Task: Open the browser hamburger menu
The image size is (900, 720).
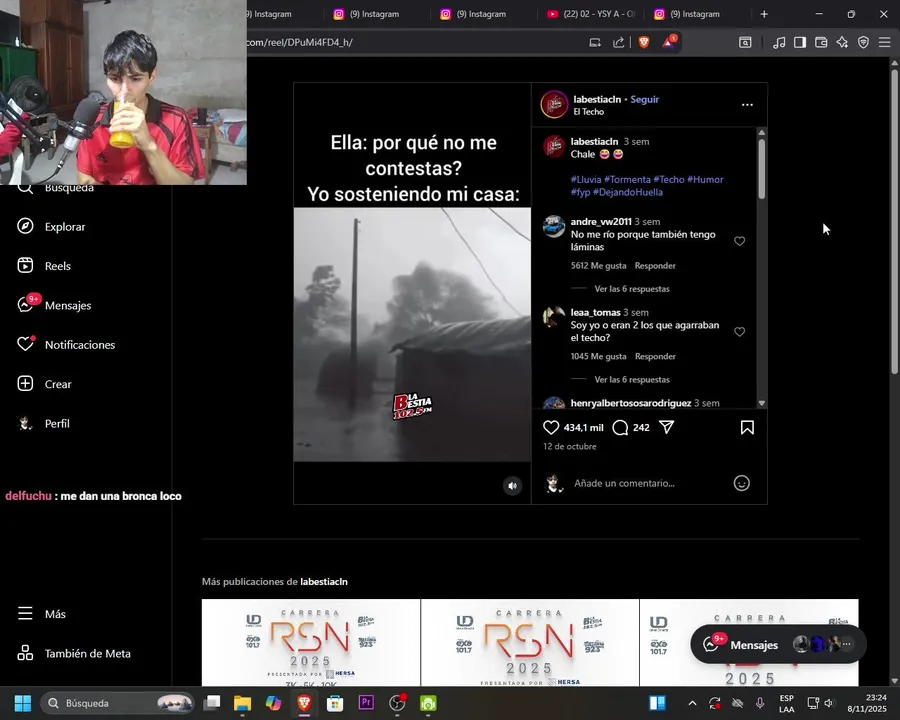Action: (885, 42)
